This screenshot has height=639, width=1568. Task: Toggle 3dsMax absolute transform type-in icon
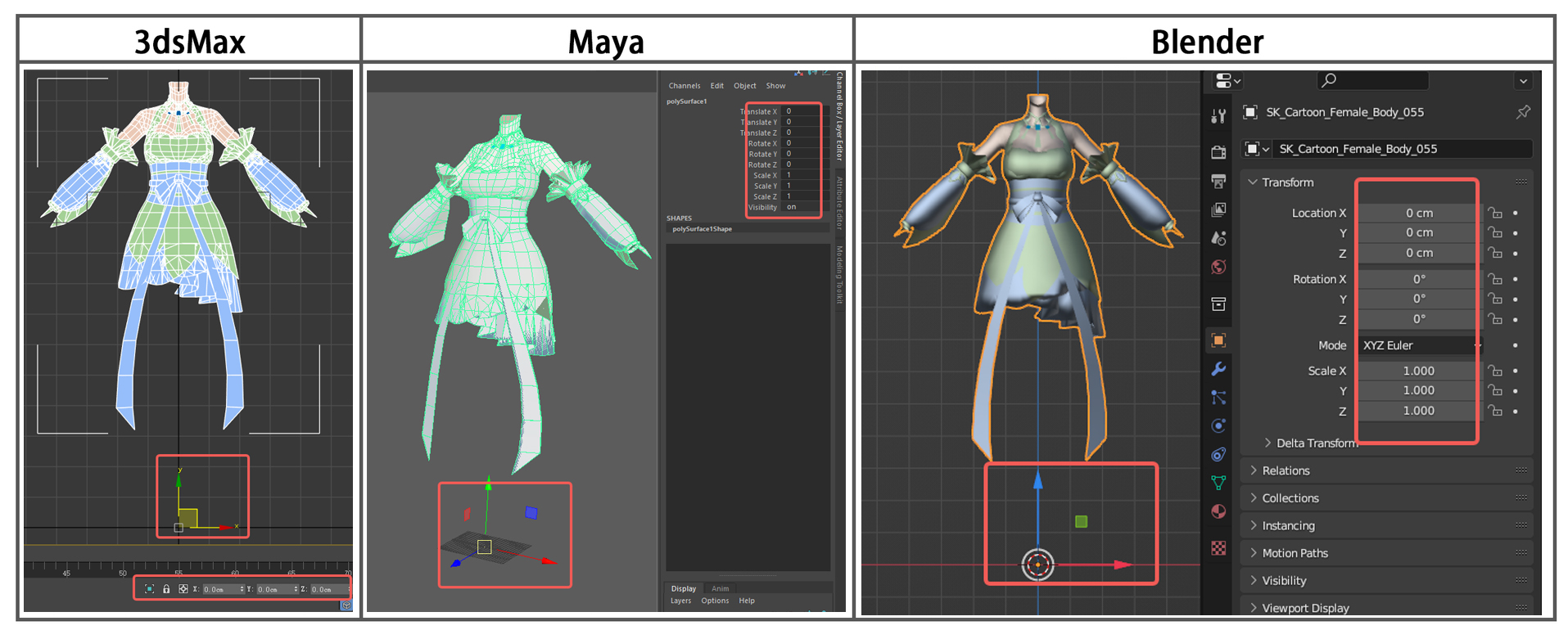183,589
